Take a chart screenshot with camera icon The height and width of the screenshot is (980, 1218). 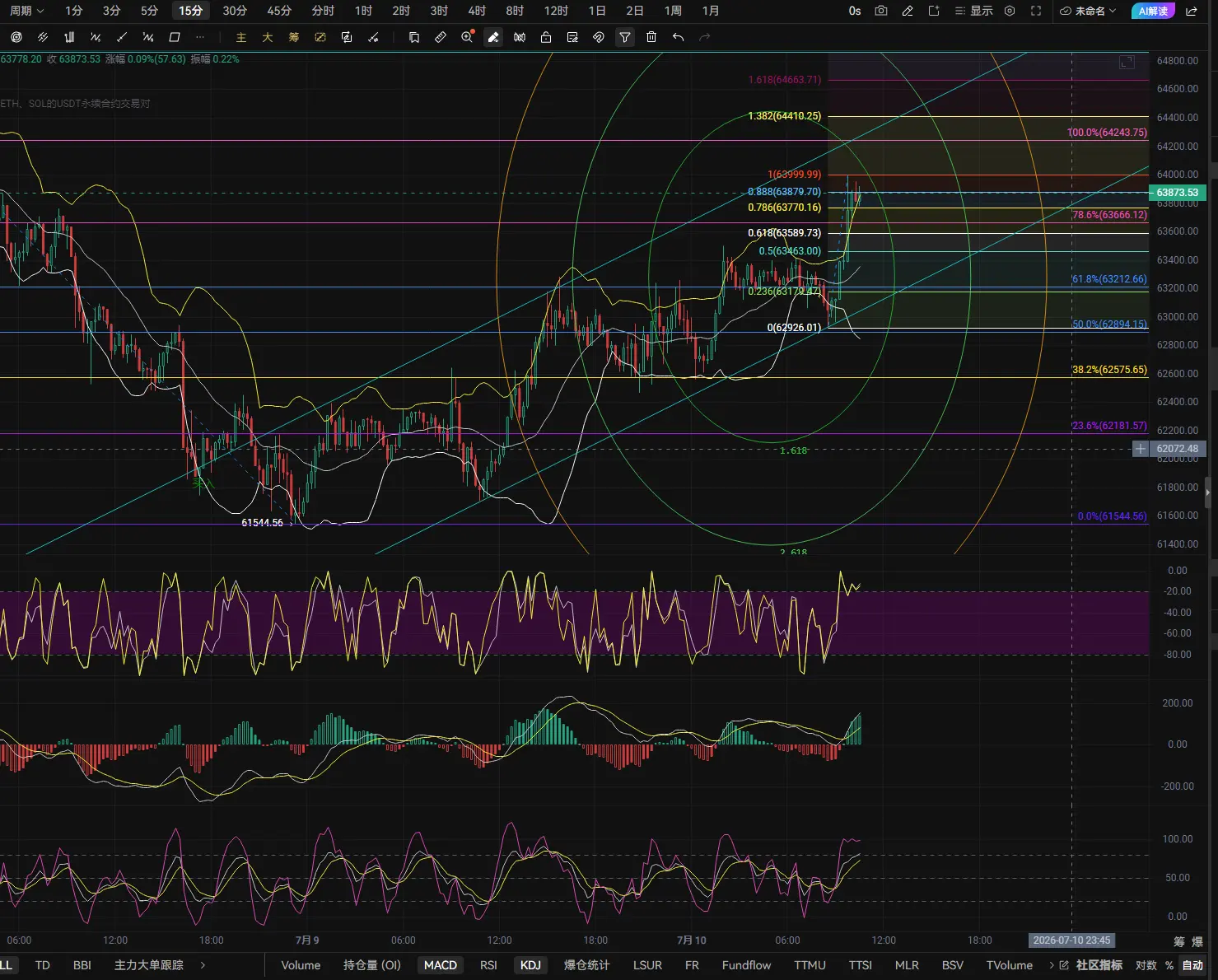pyautogui.click(x=881, y=11)
